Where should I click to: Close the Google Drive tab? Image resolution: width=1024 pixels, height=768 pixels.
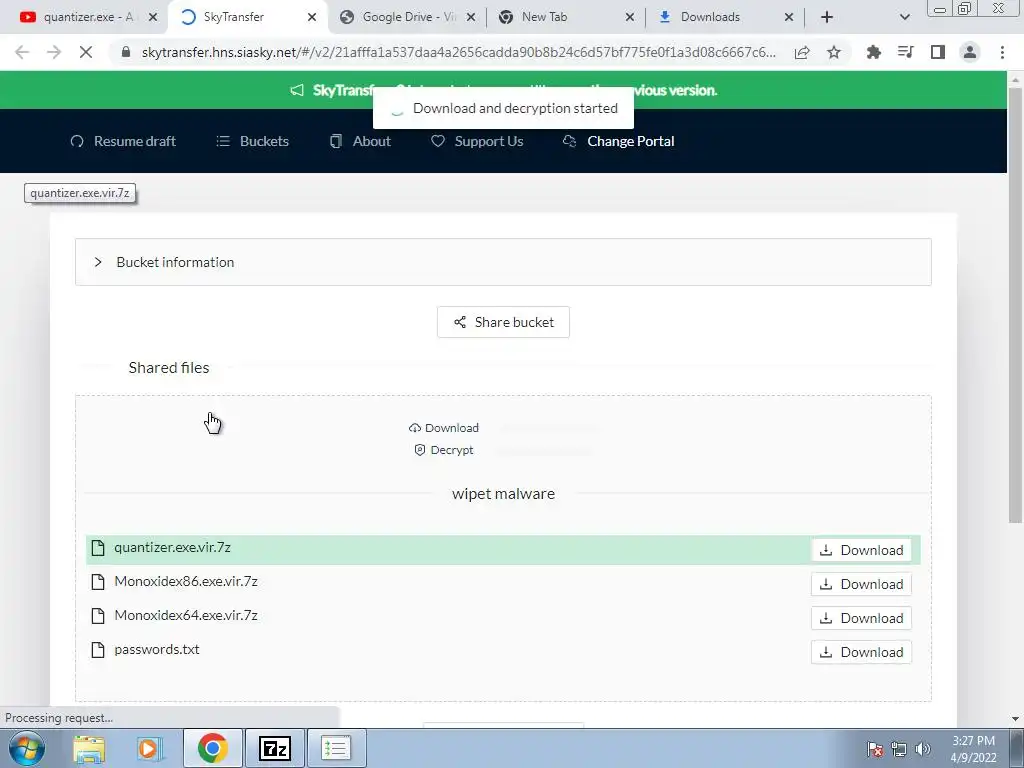471,17
